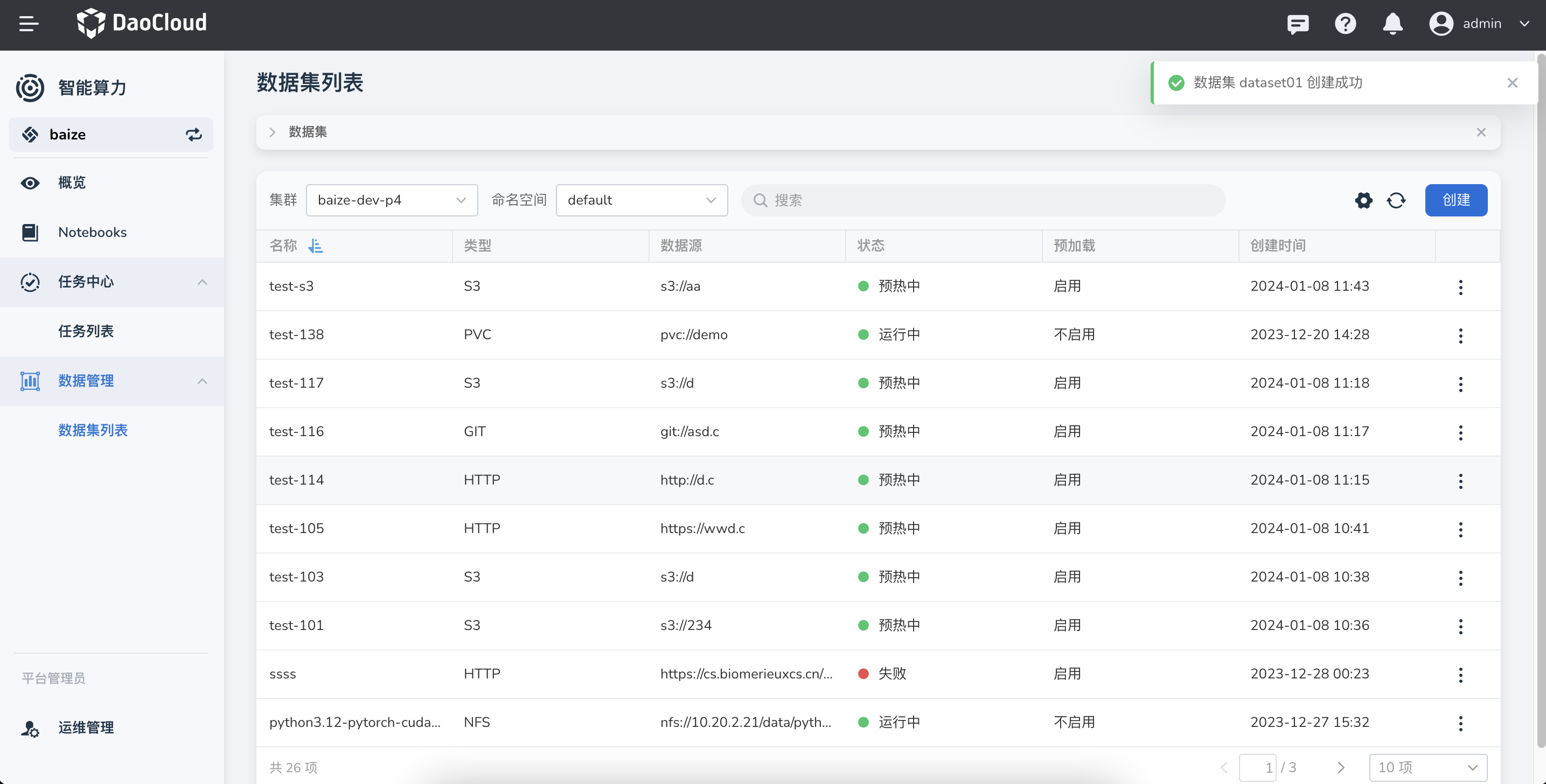
Task: Open 任务列表 sidebar item
Action: point(86,331)
